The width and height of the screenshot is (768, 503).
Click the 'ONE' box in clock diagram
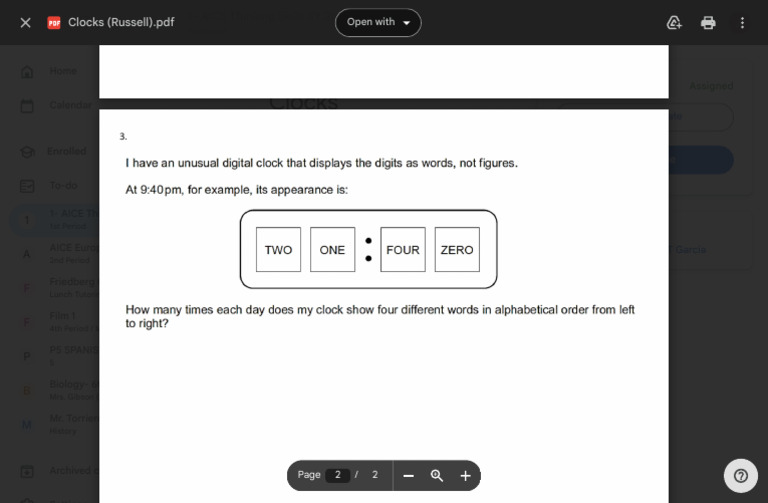[x=332, y=249]
